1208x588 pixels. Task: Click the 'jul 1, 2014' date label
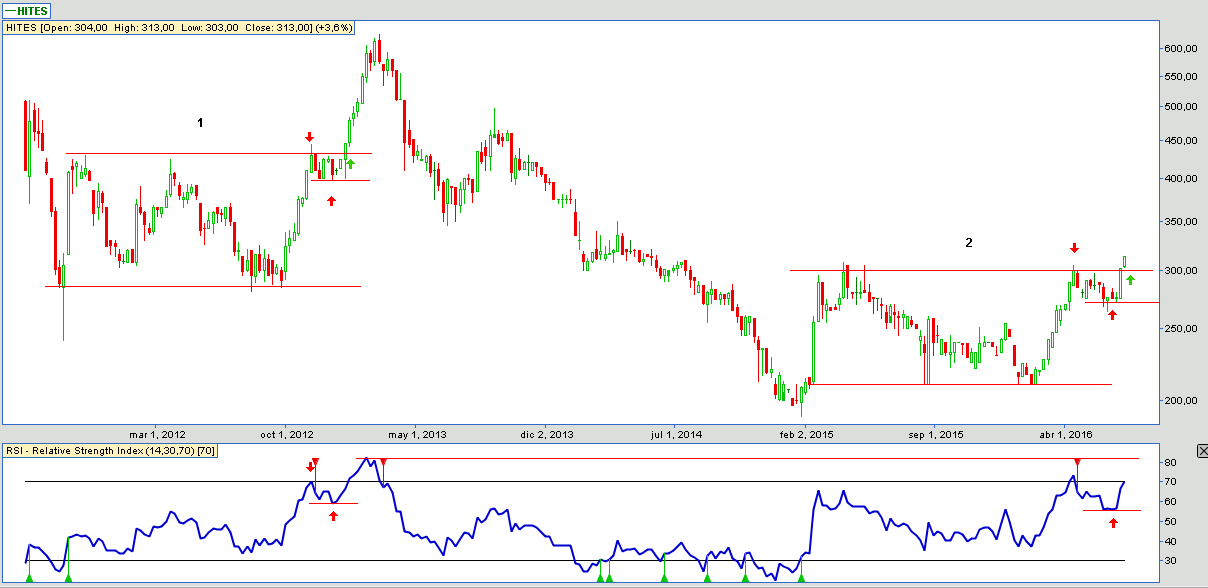coord(676,434)
